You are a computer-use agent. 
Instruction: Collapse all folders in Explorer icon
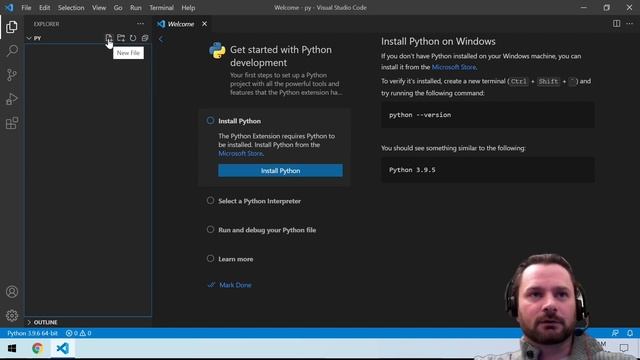point(145,38)
